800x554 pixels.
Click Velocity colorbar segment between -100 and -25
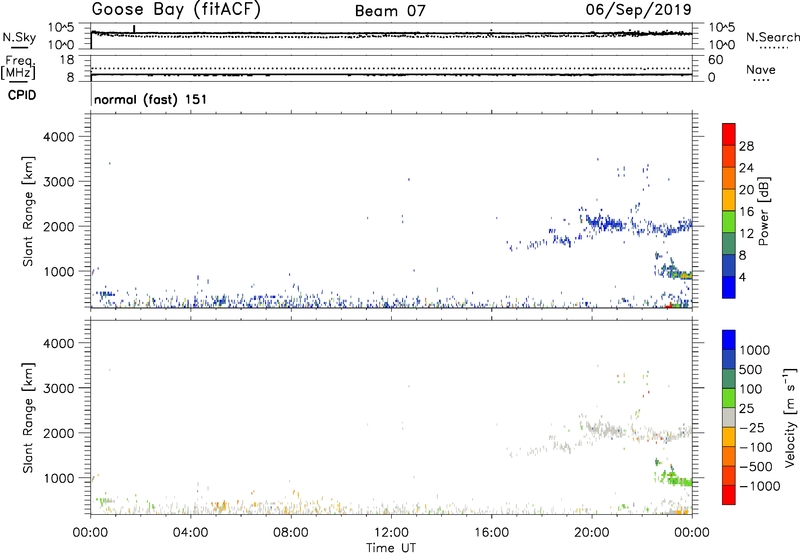[729, 437]
